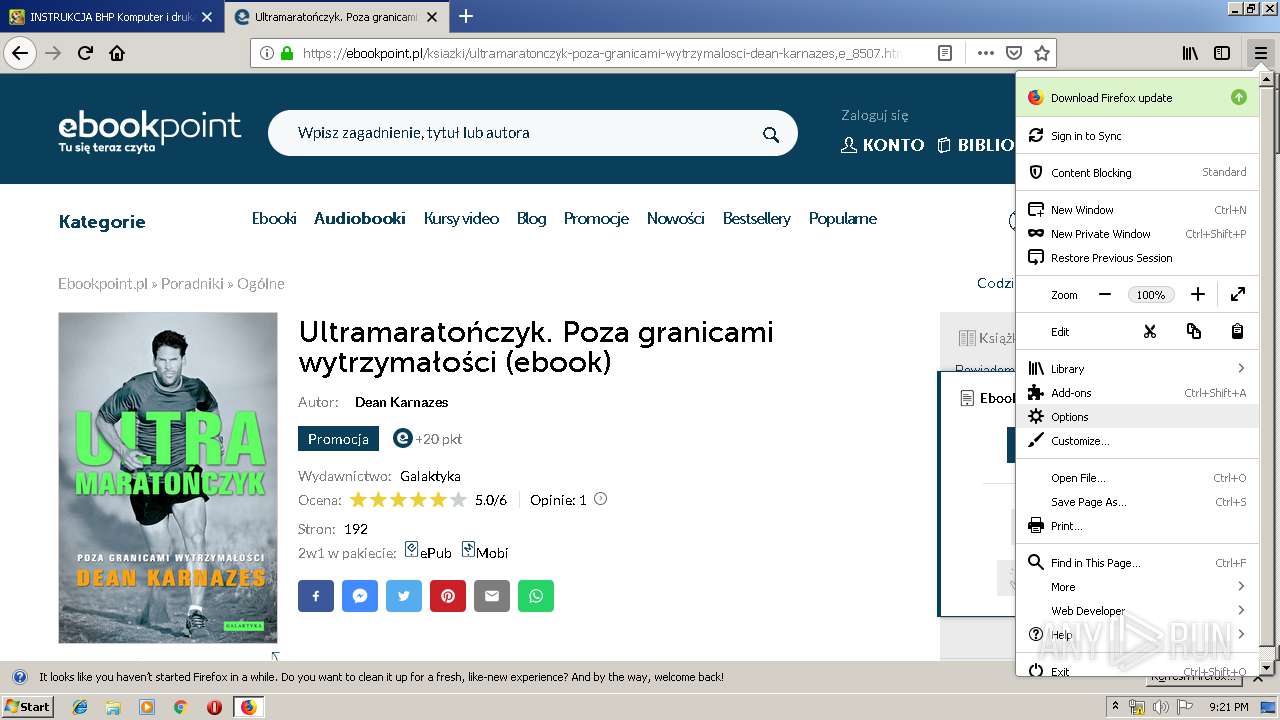Enter full screen from zoom row
This screenshot has height=720, width=1280.
click(1238, 294)
